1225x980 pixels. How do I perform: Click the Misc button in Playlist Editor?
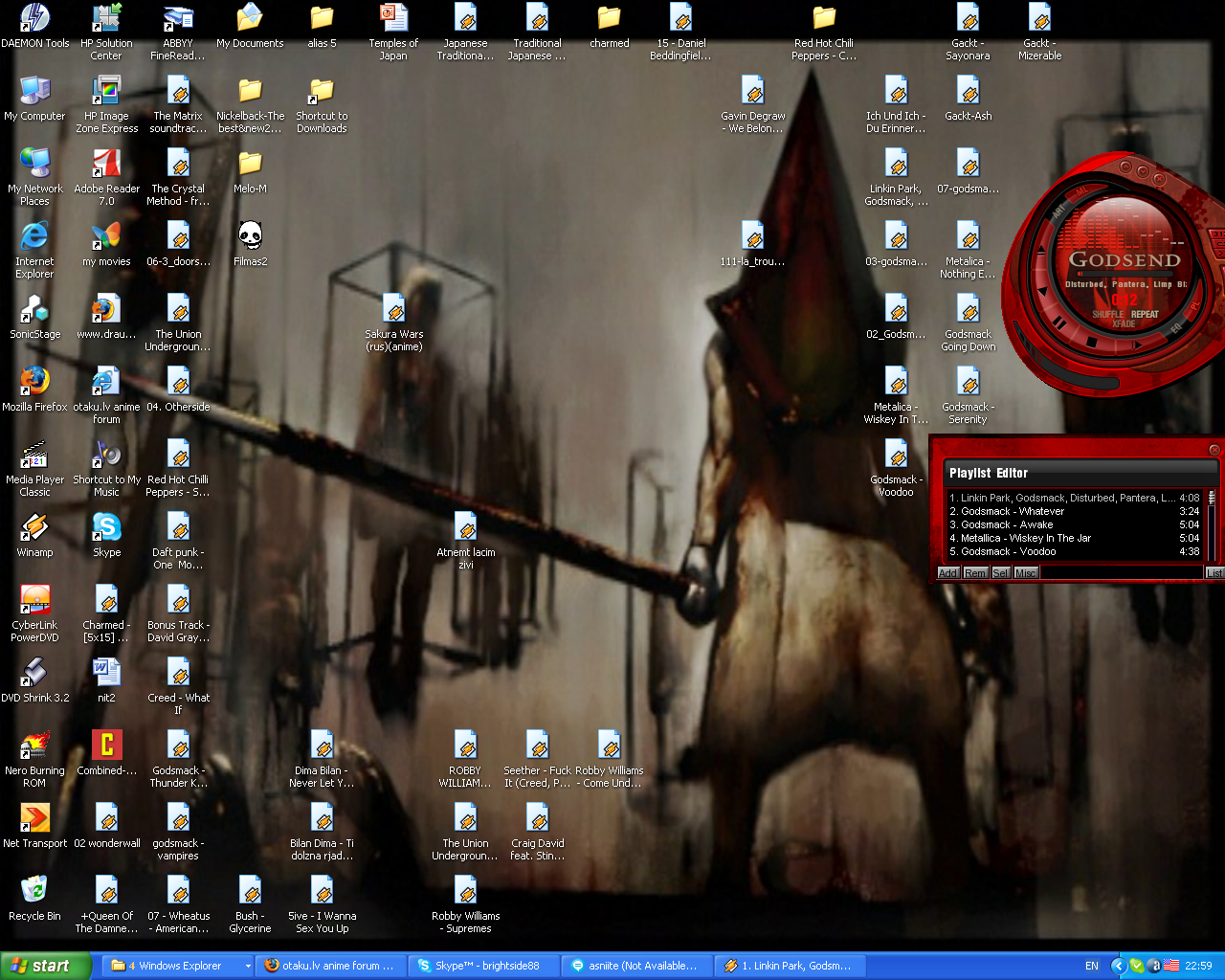pyautogui.click(x=1025, y=572)
